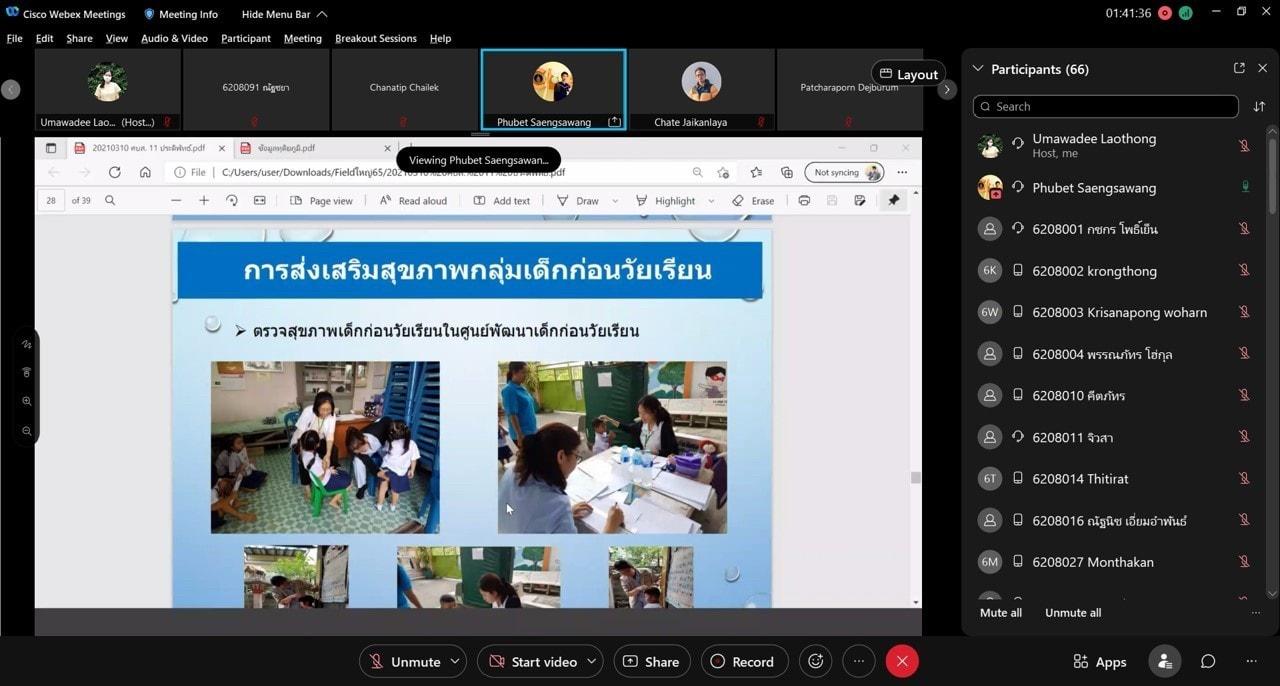Open the Chat panel icon

1208,661
